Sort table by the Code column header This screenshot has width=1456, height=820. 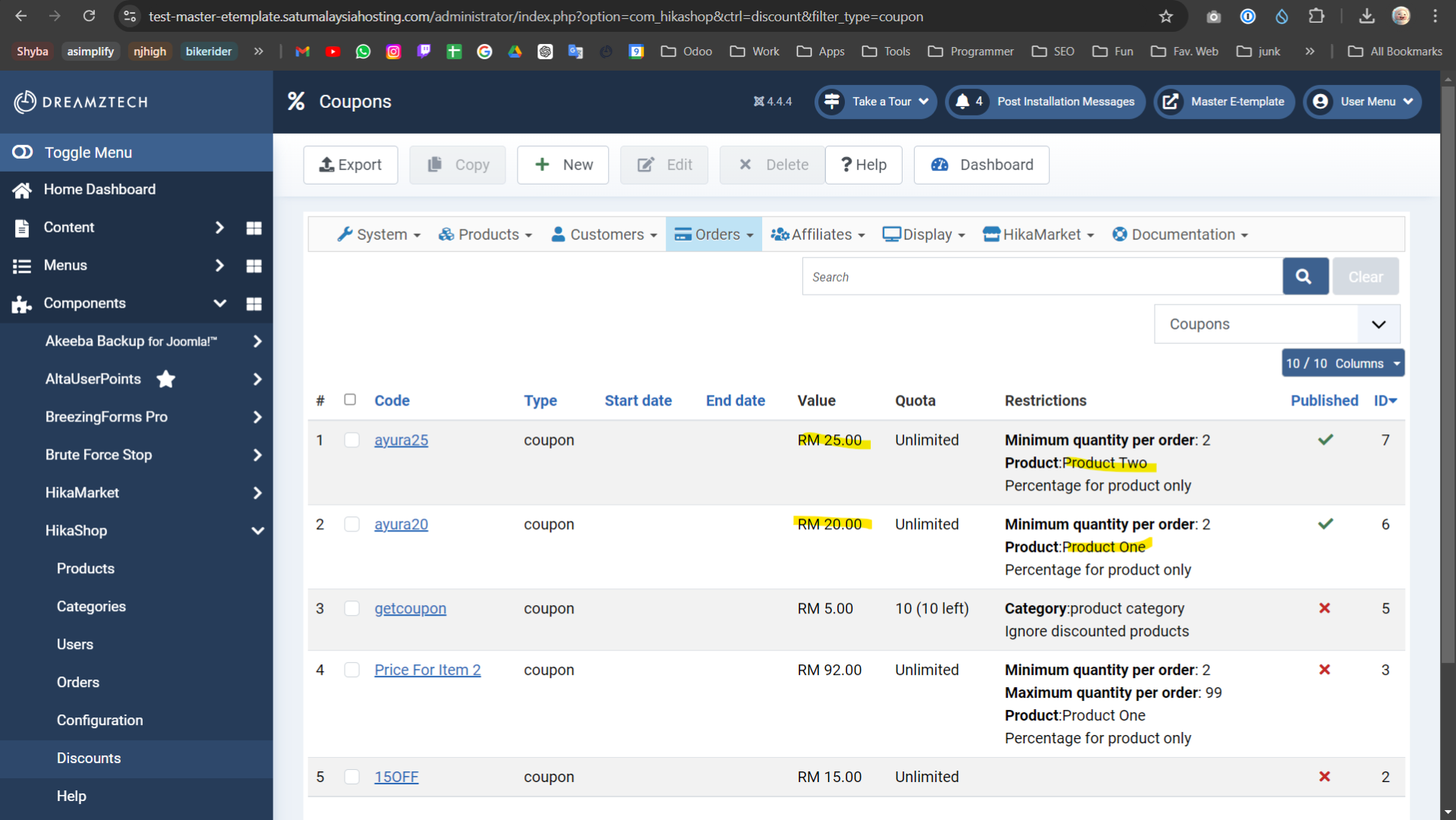[392, 401]
